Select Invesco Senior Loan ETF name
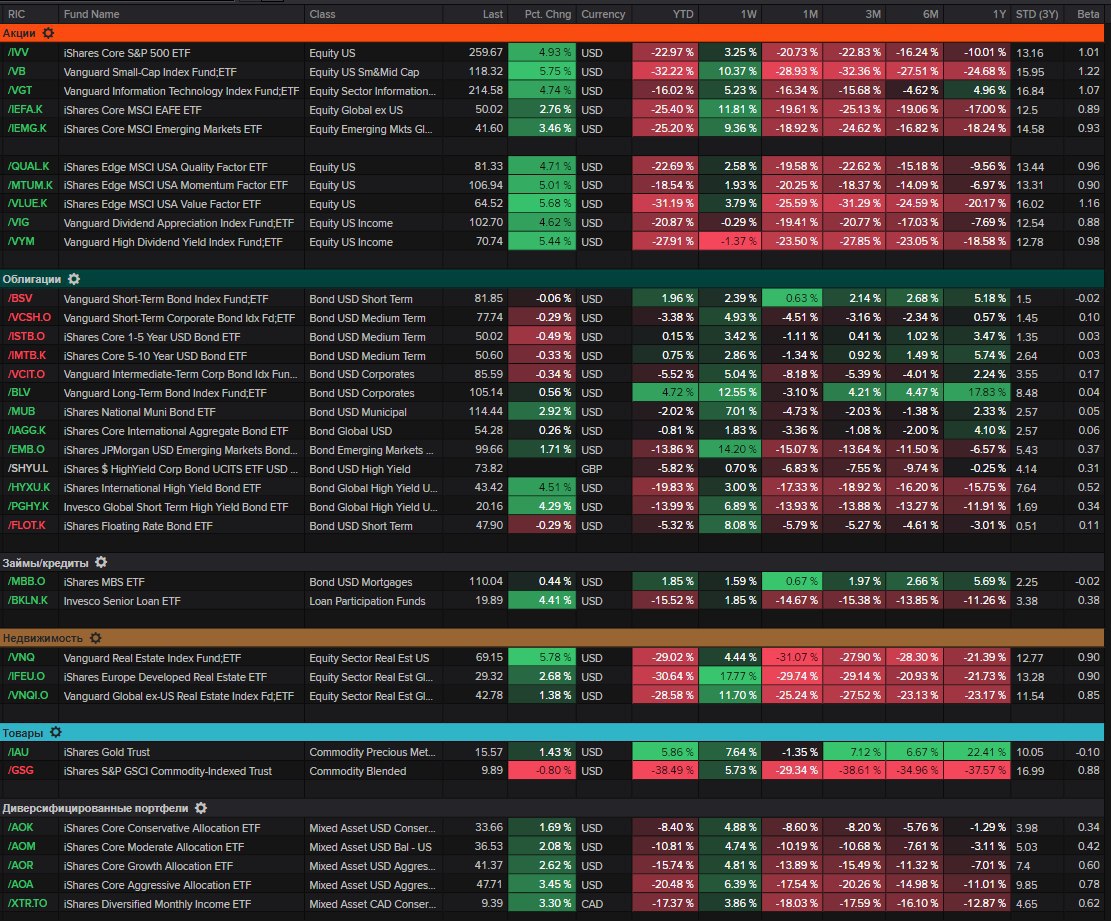 coord(122,601)
